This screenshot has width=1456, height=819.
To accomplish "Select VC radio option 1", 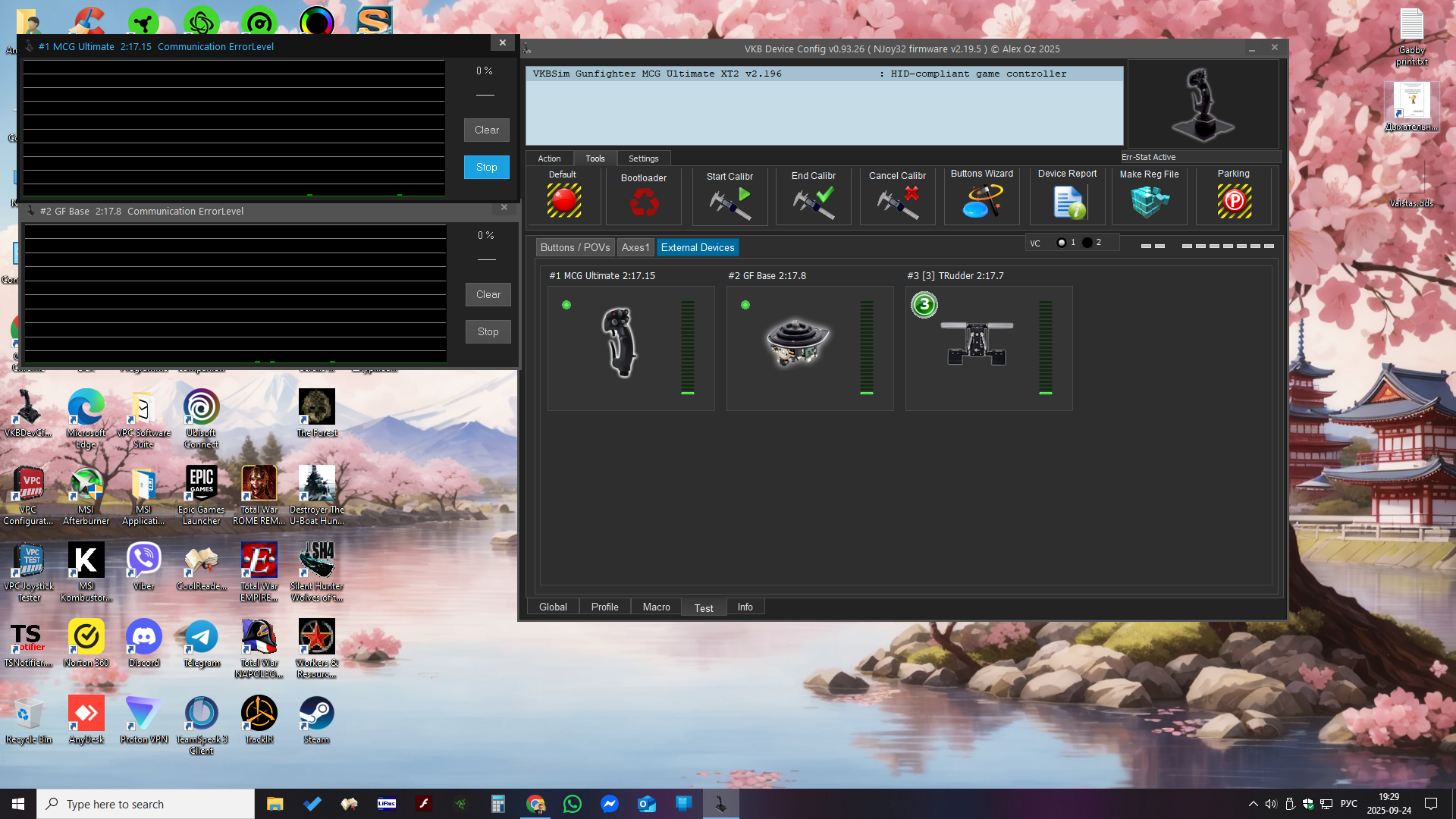I will point(1062,243).
